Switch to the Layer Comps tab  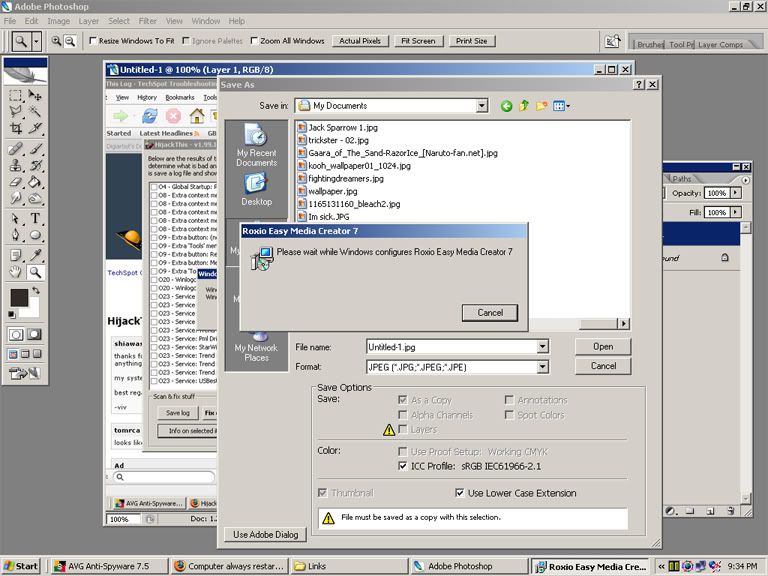(x=720, y=45)
